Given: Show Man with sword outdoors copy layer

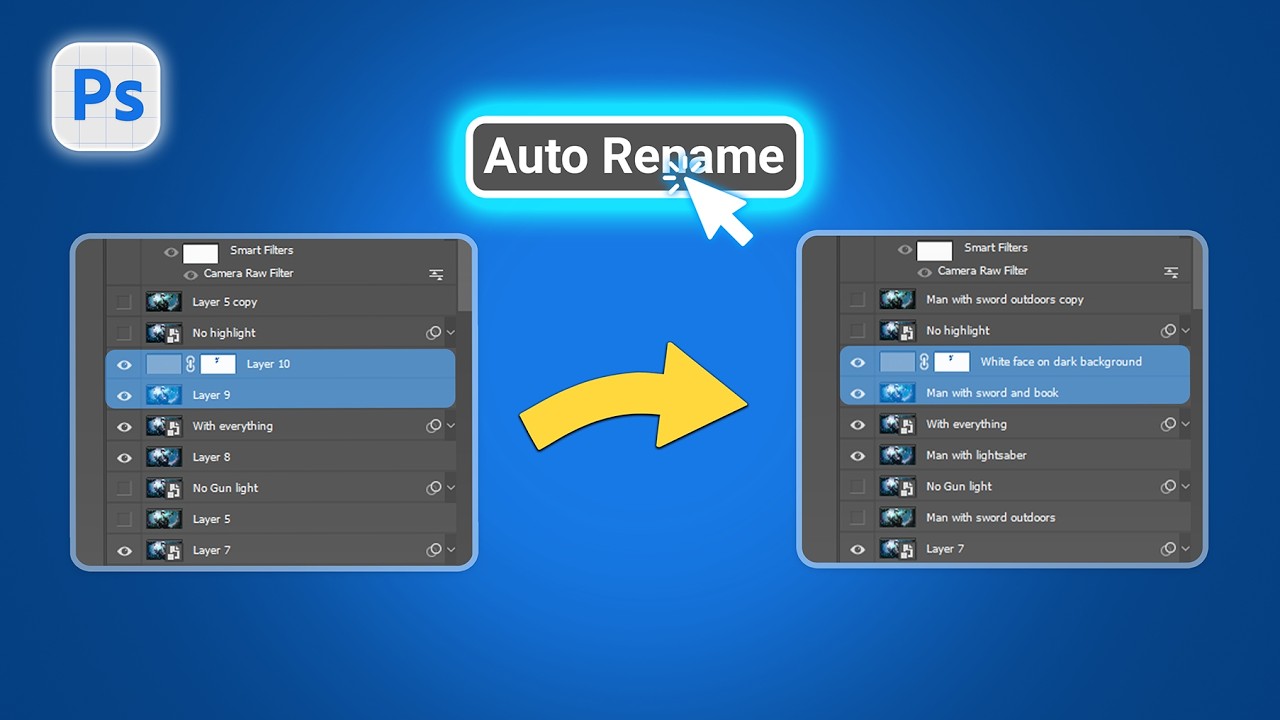Looking at the screenshot, I should (857, 300).
